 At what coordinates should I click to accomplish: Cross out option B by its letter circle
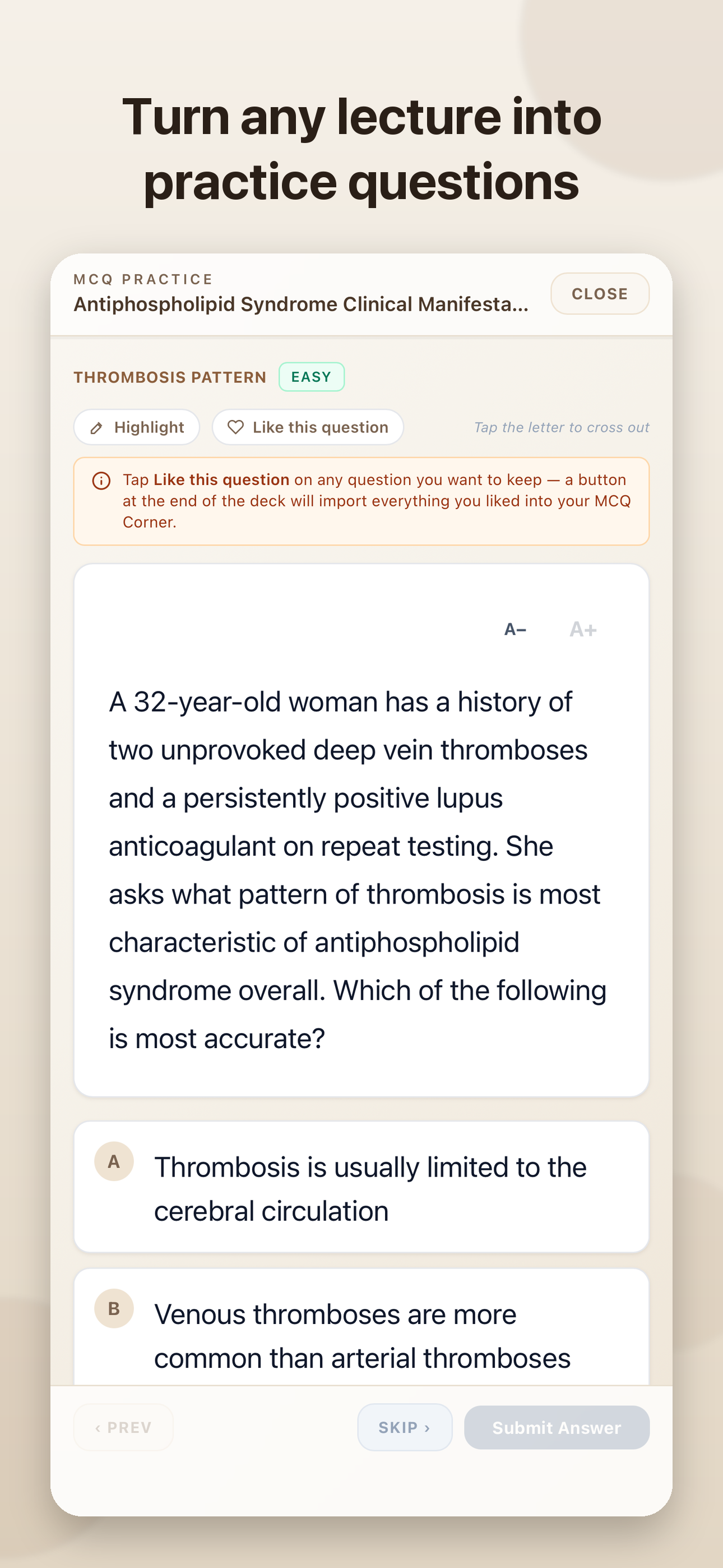pyautogui.click(x=114, y=1309)
